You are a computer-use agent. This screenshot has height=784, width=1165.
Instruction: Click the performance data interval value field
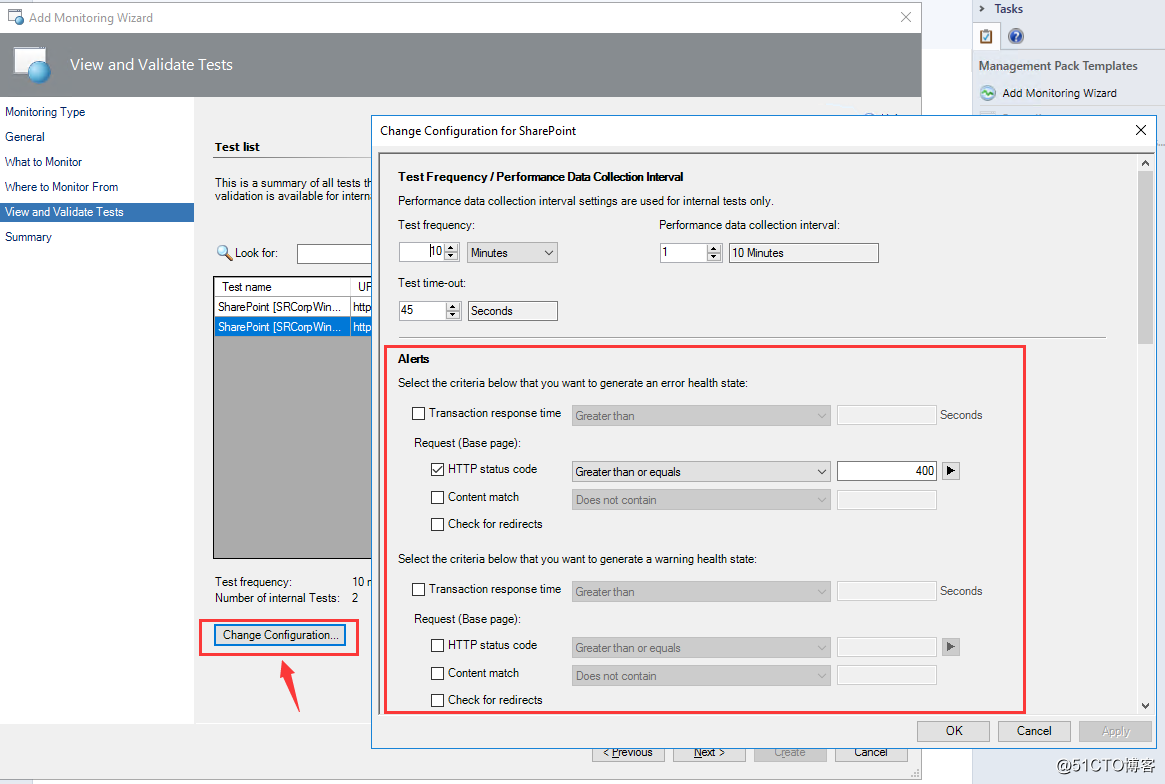[x=684, y=253]
